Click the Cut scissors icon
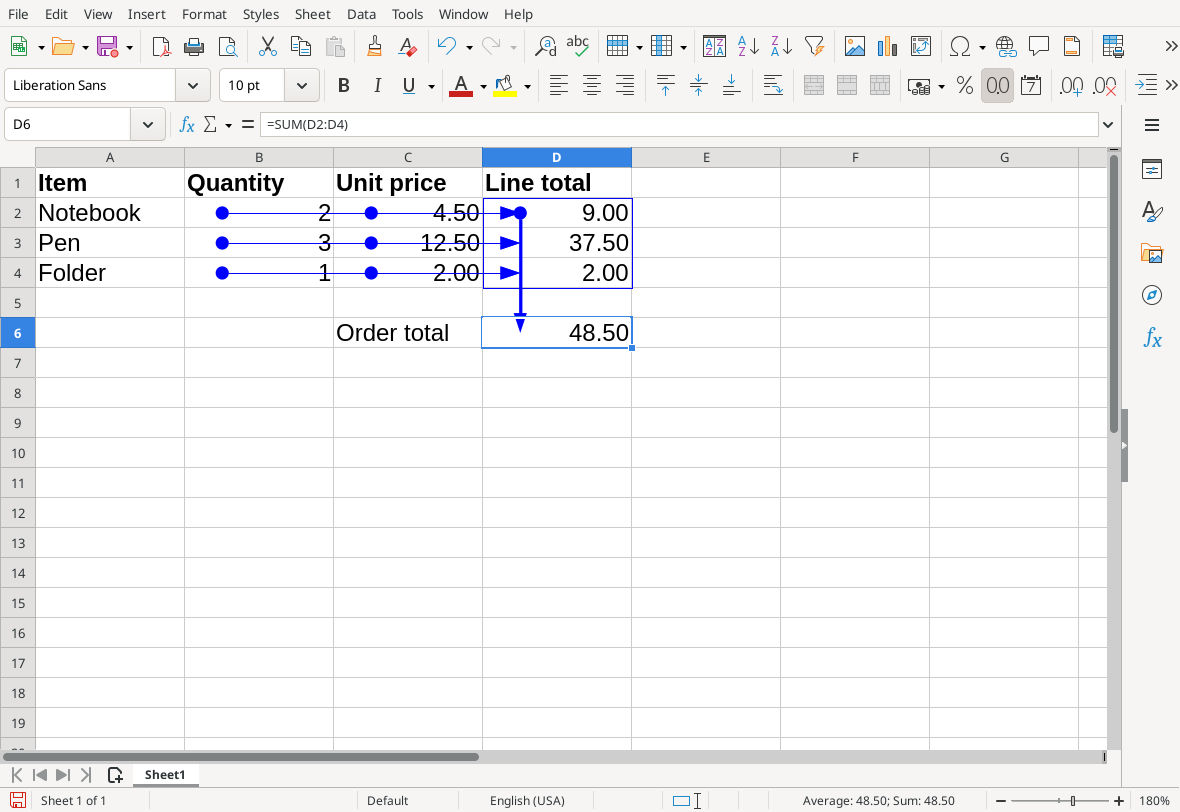The image size is (1180, 812). pos(268,47)
